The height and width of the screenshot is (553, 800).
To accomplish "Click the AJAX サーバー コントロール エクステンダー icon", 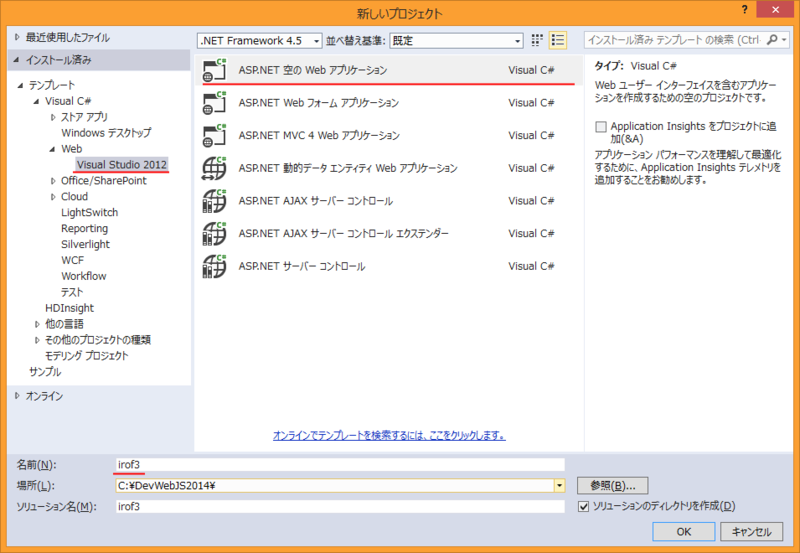I will coord(214,234).
